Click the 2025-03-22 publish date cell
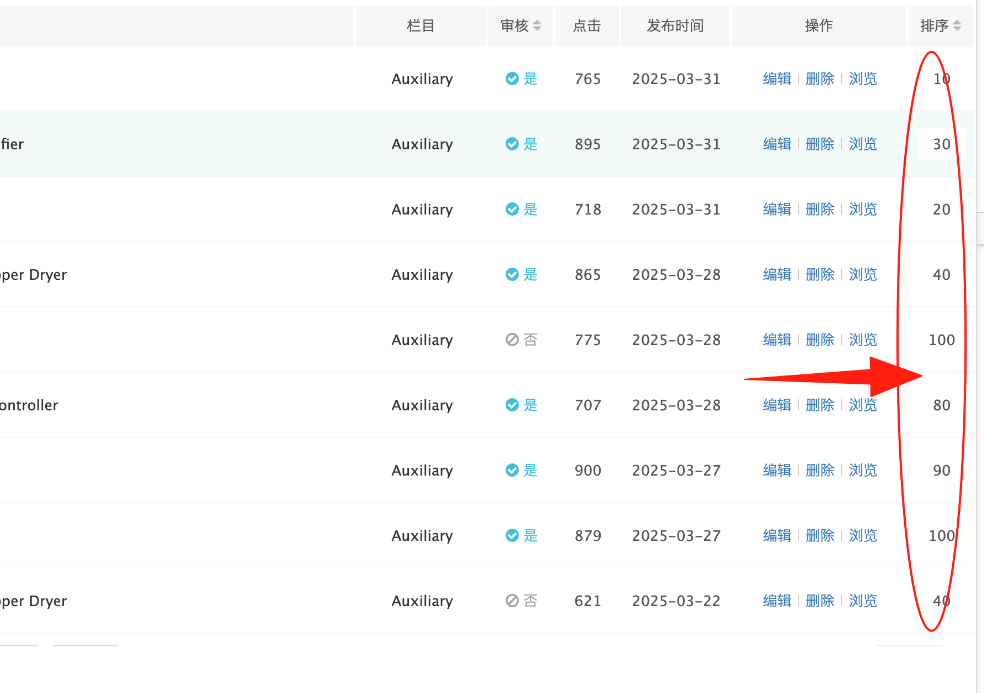This screenshot has height=693, width=984. coord(676,601)
